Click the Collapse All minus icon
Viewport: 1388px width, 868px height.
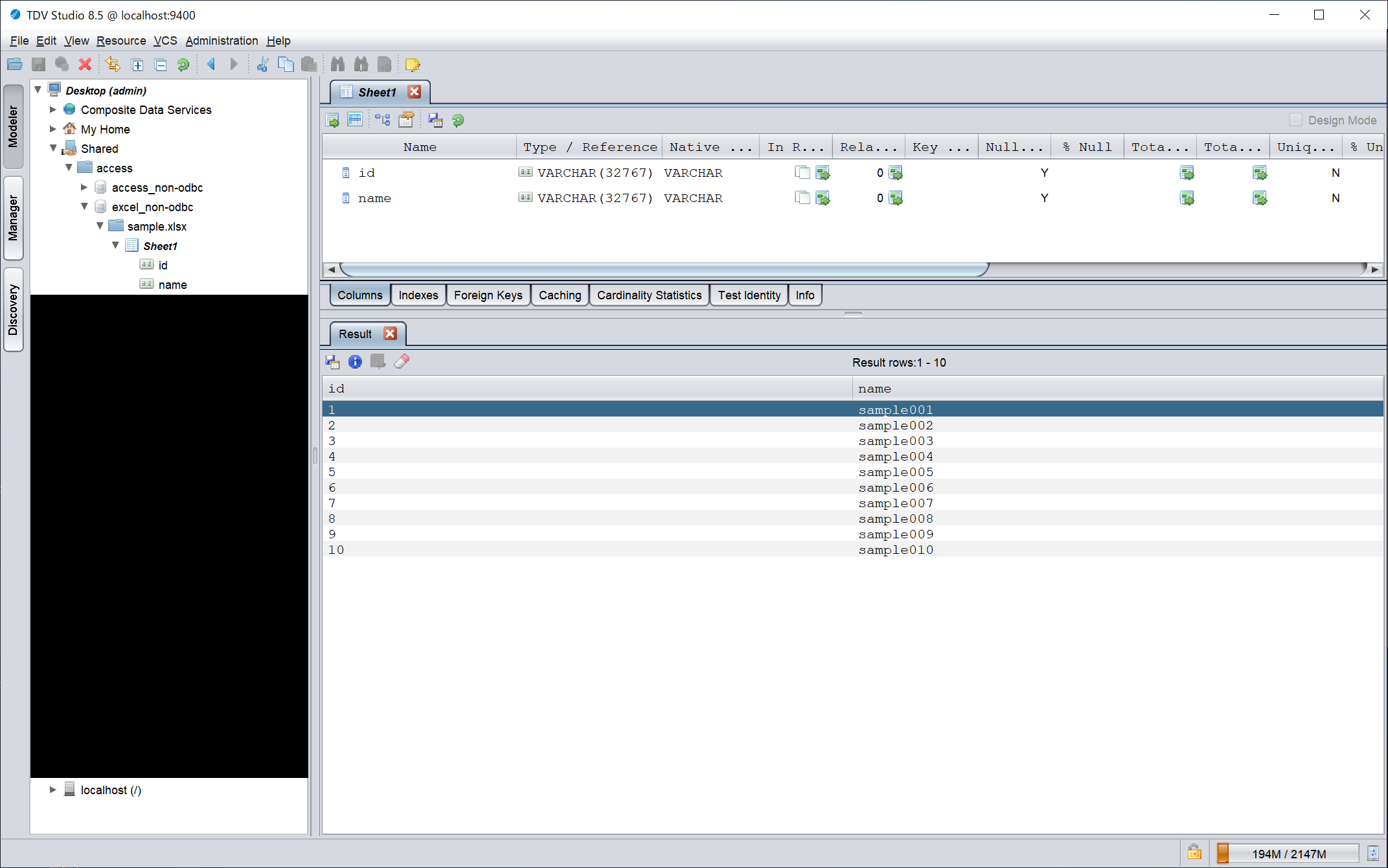tap(161, 65)
